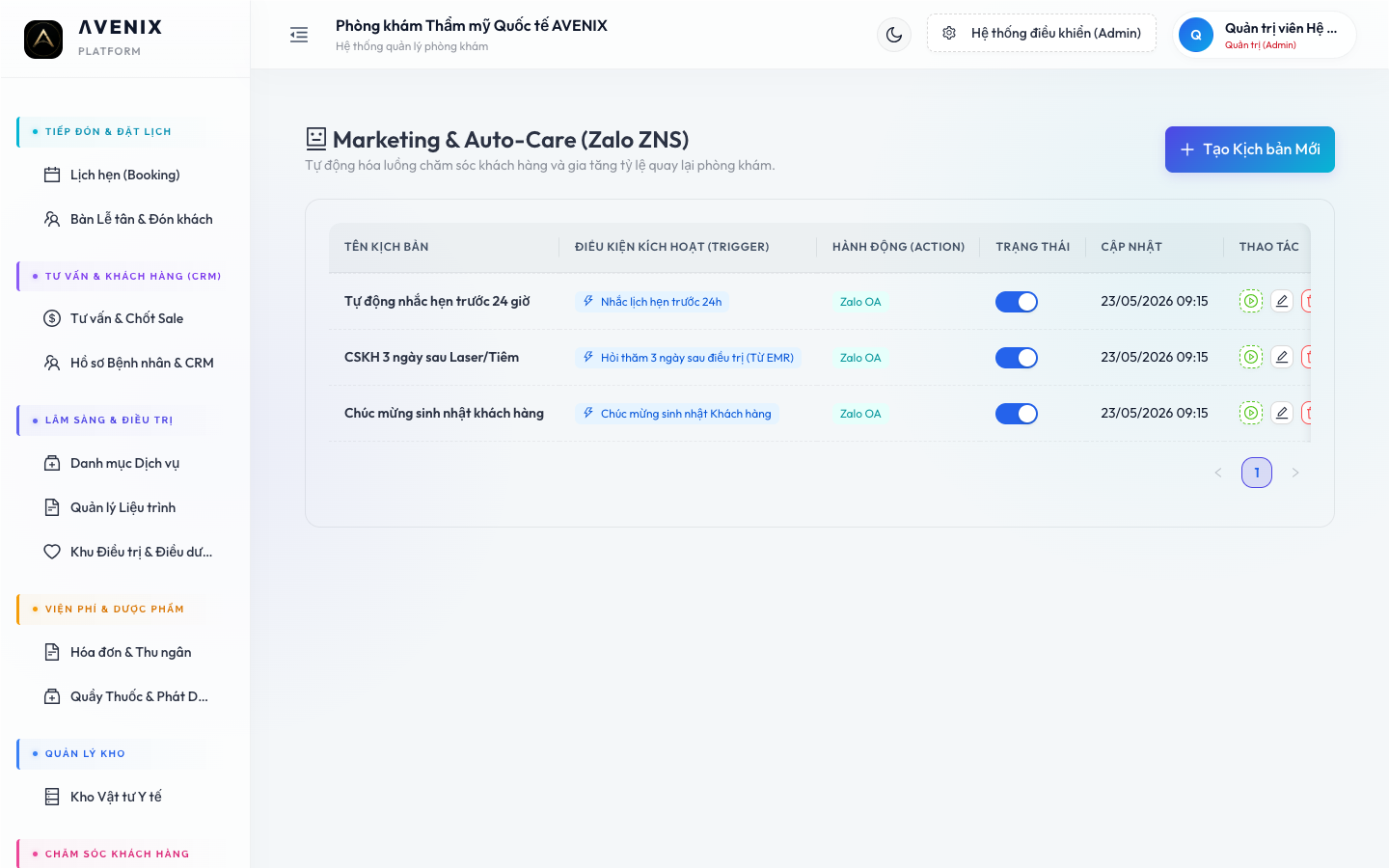This screenshot has width=1389, height=868.
Task: Open Quản lý Liệu trình
Action: (x=125, y=507)
